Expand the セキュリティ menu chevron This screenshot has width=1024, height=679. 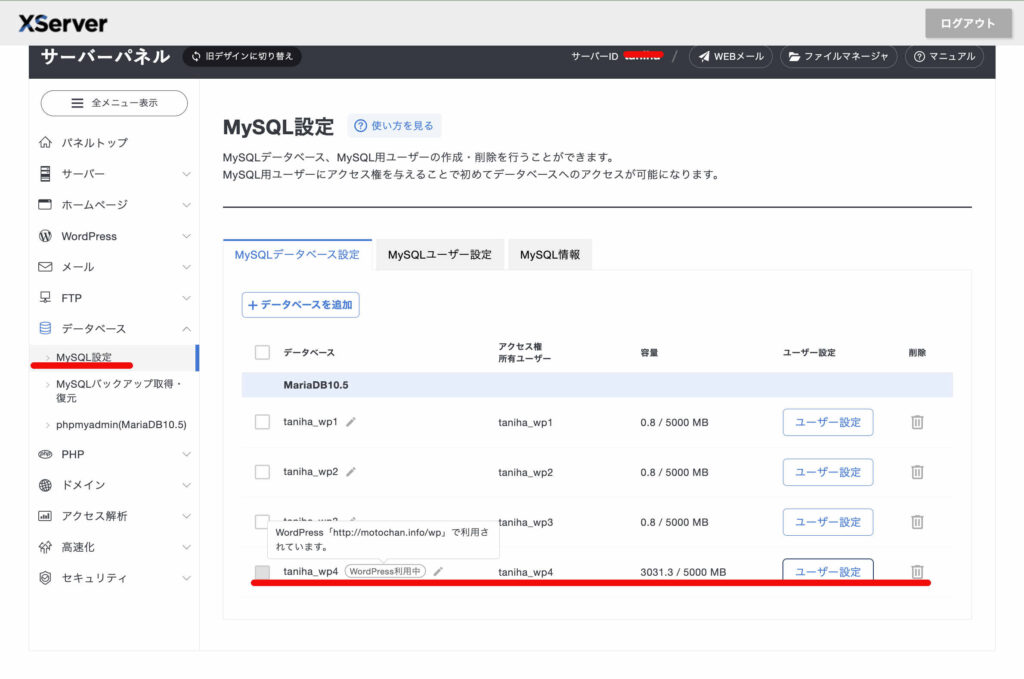coord(187,578)
